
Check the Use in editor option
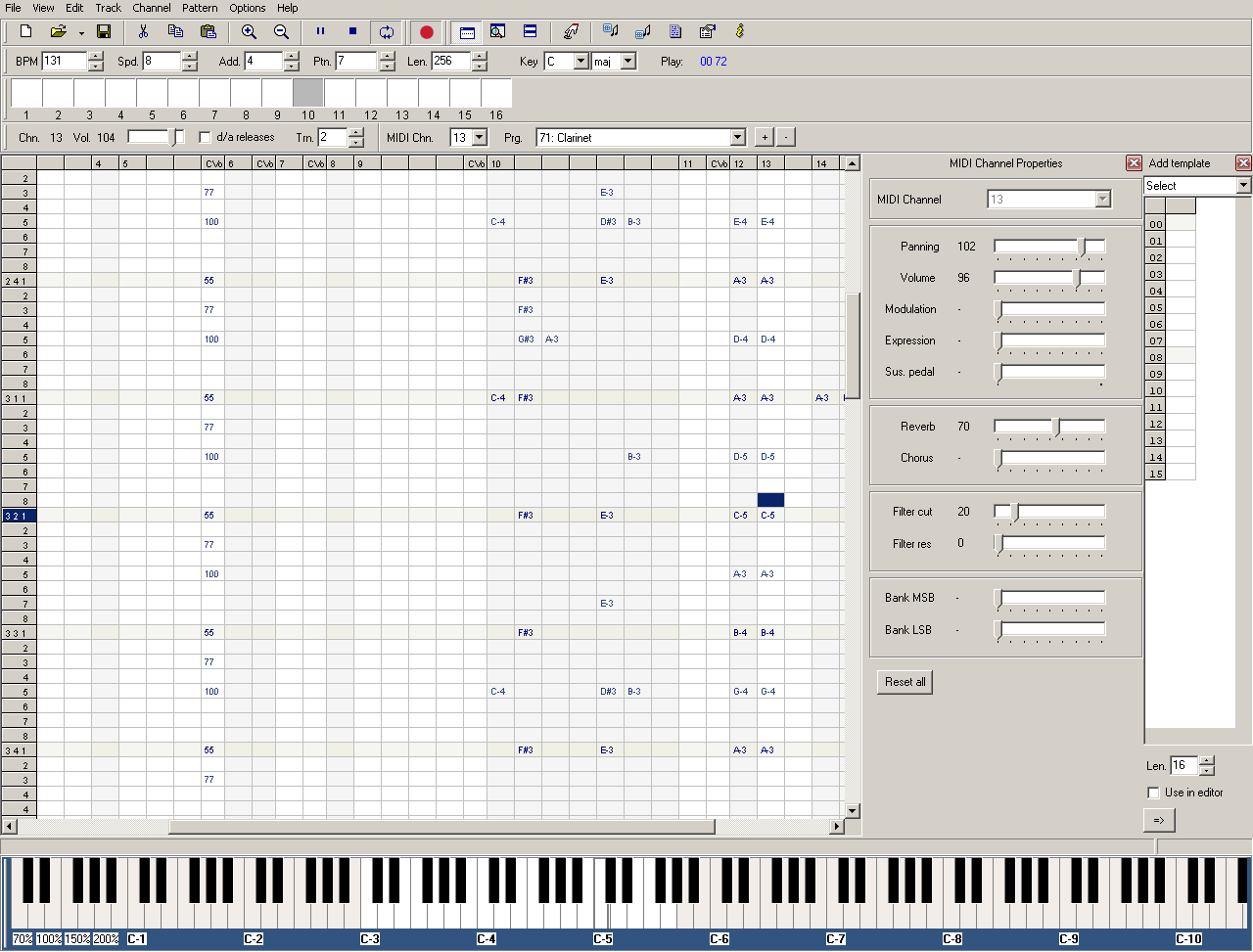click(1153, 793)
